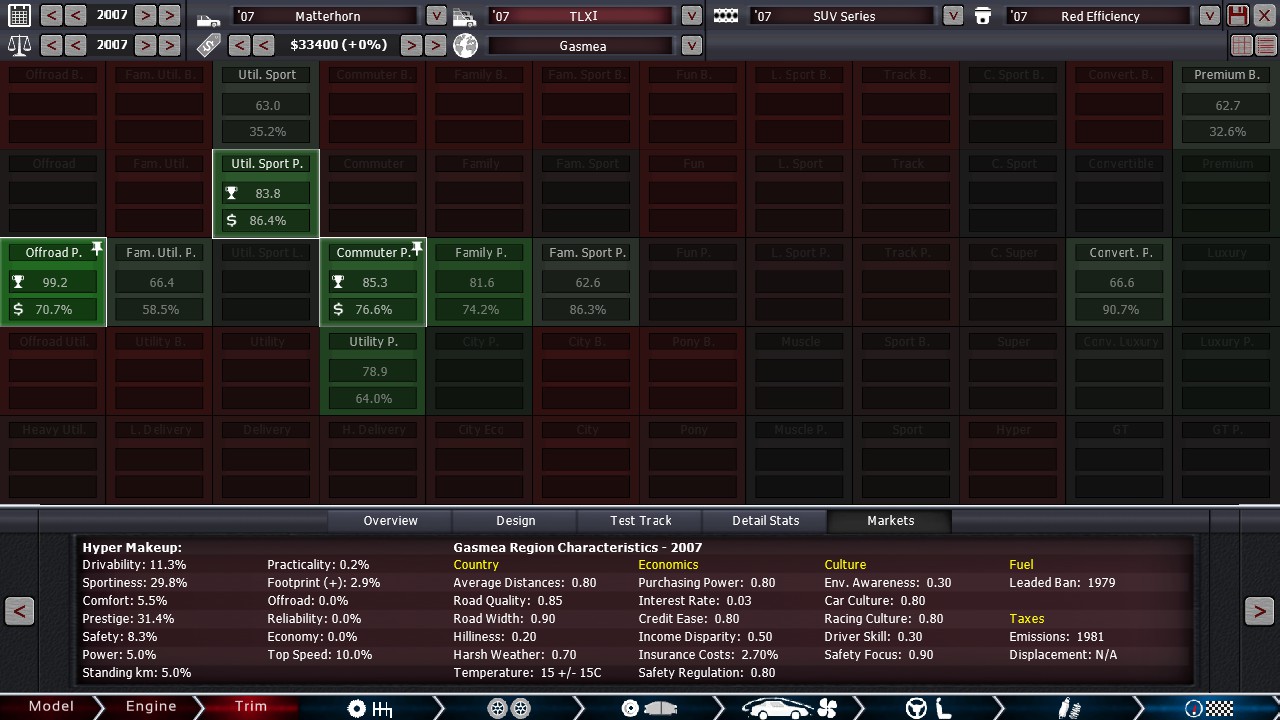The image size is (1280, 720).
Task: Expand the TLXI trim dropdown arrow
Action: point(691,16)
